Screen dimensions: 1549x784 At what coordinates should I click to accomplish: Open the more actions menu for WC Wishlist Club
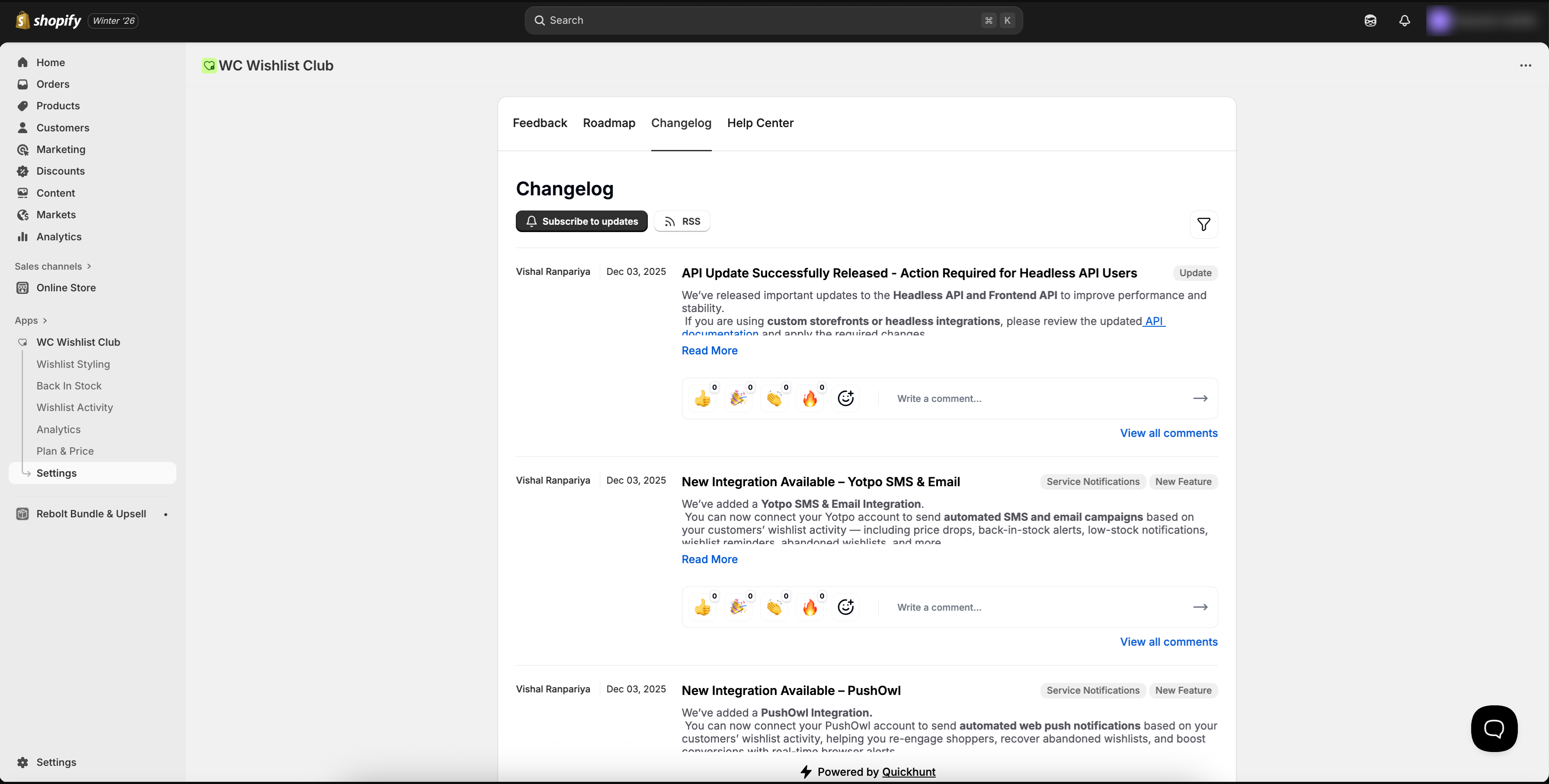[x=1526, y=66]
